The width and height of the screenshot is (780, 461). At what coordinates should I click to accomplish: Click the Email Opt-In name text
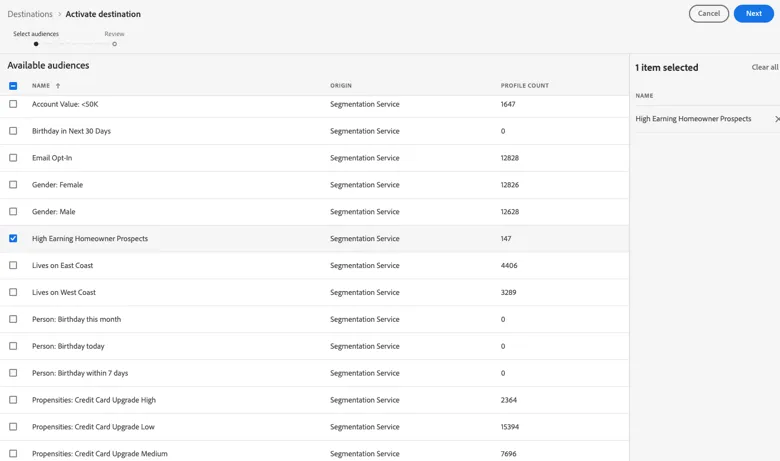[52, 158]
